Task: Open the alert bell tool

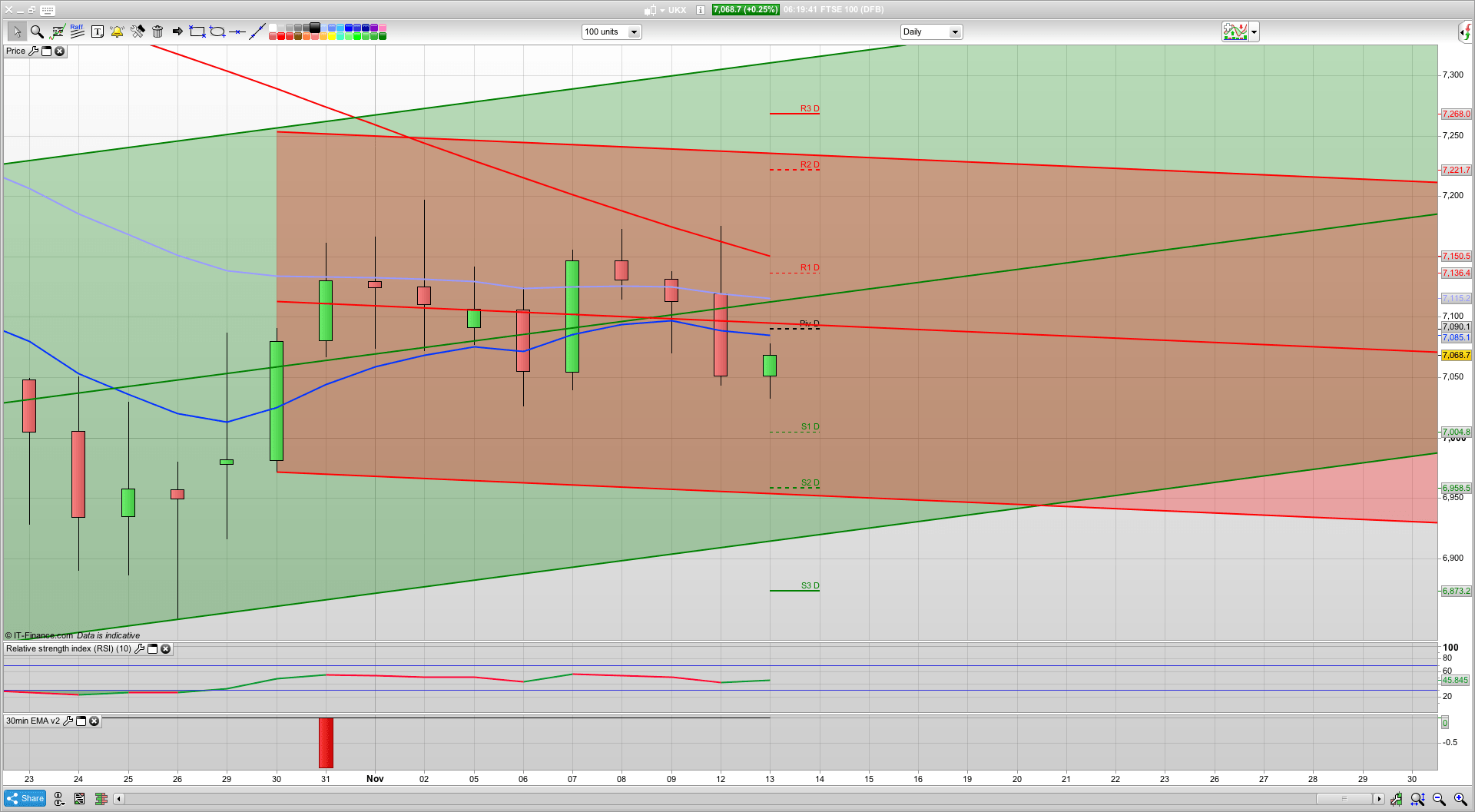Action: click(117, 31)
